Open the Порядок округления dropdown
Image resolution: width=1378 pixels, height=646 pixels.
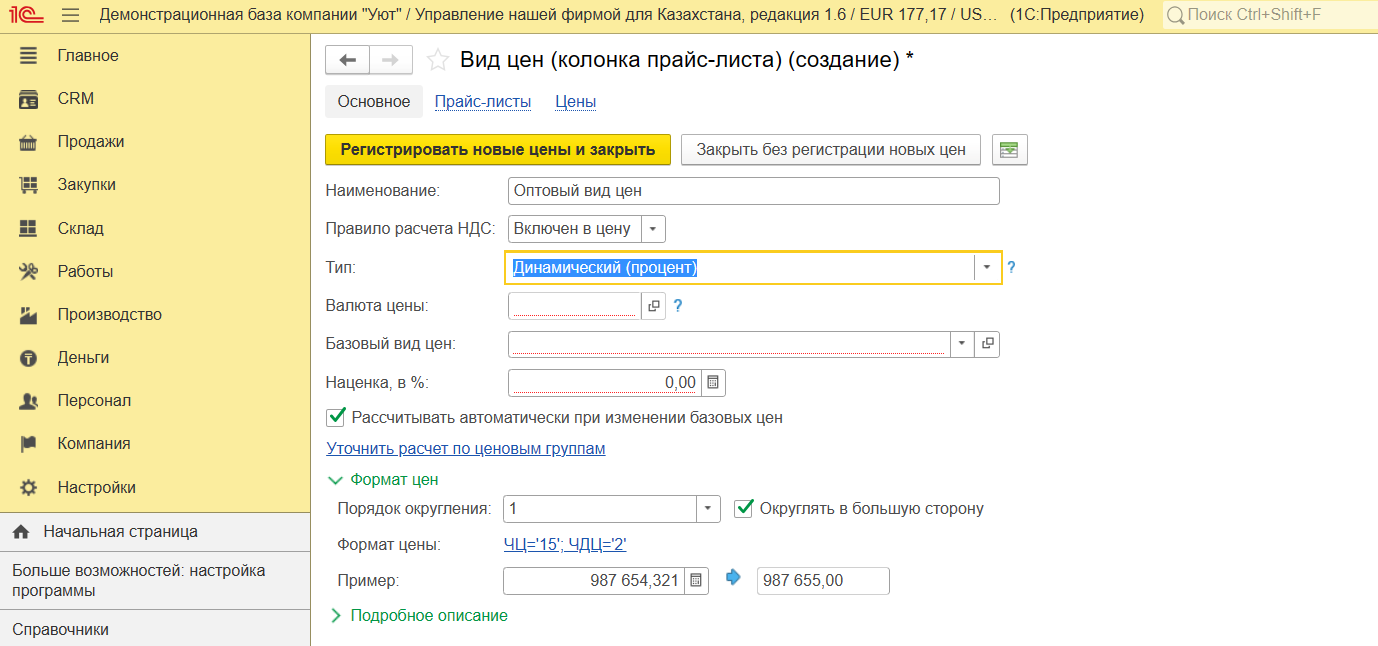point(708,509)
